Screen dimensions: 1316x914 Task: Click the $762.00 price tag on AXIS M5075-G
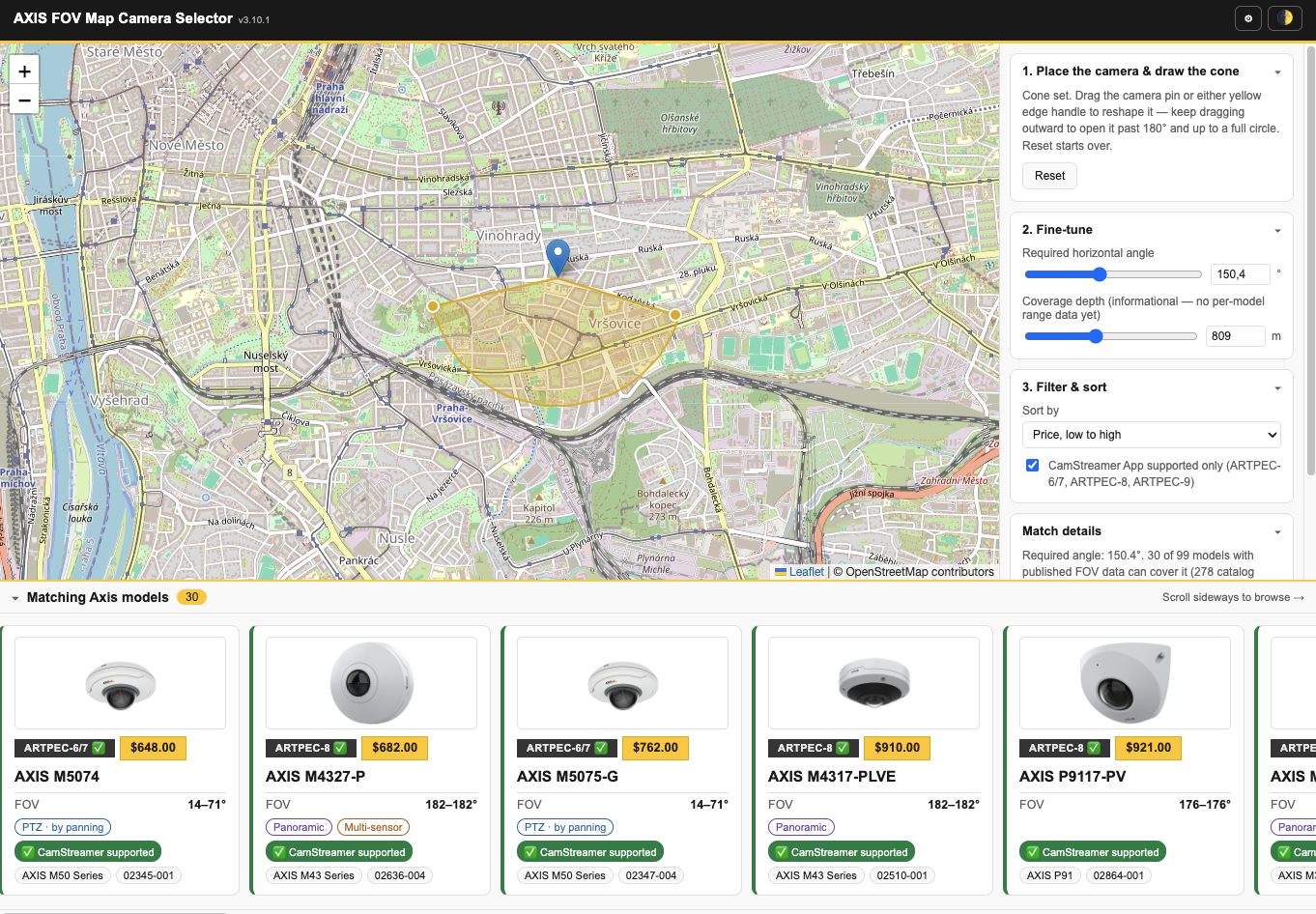655,748
